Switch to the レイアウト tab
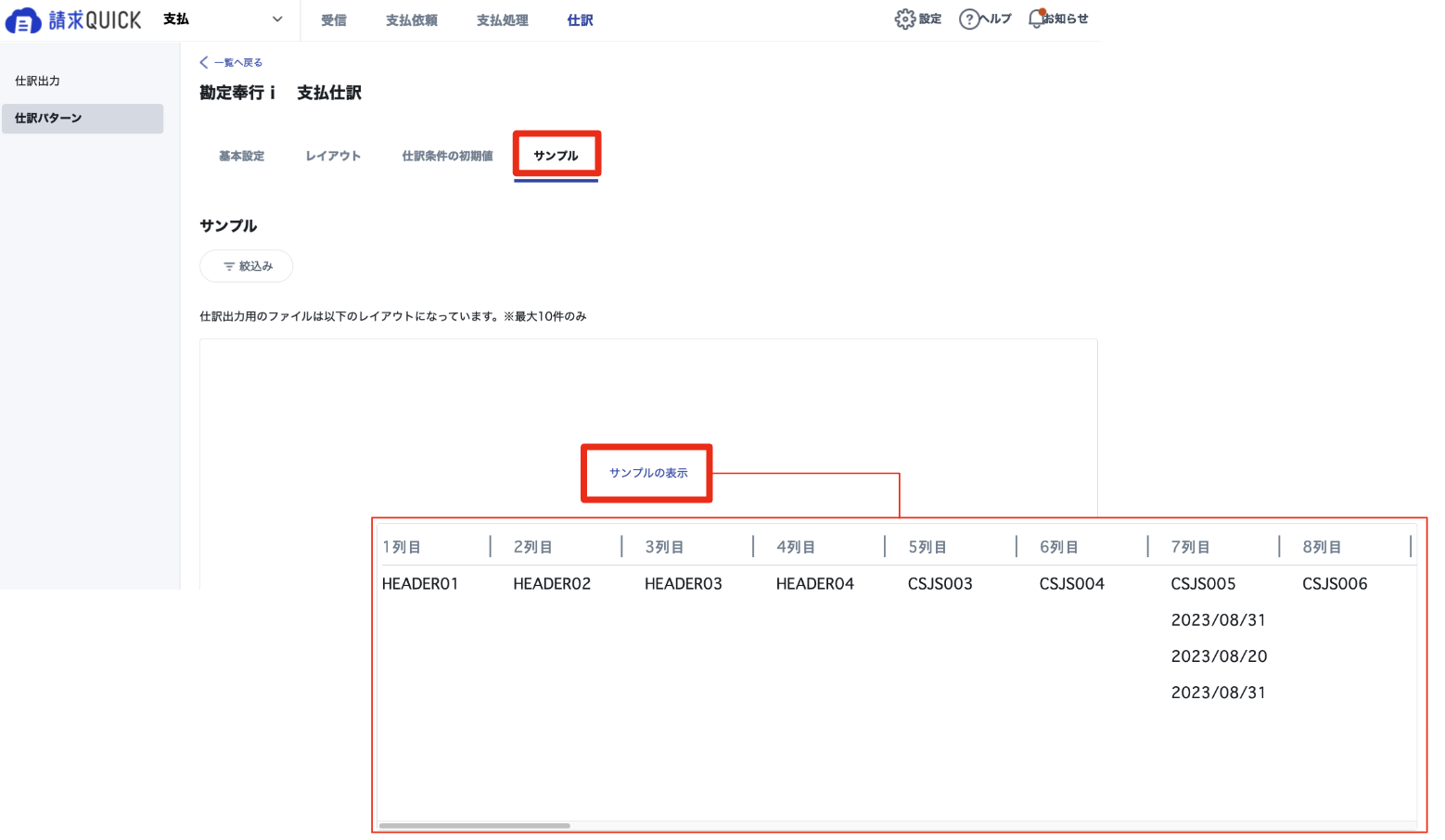Image resolution: width=1445 pixels, height=840 pixels. (333, 156)
